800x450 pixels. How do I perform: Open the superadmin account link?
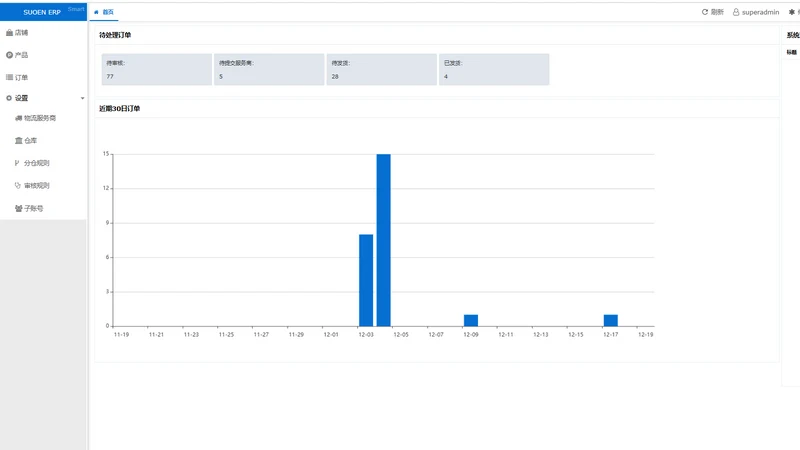(x=760, y=12)
